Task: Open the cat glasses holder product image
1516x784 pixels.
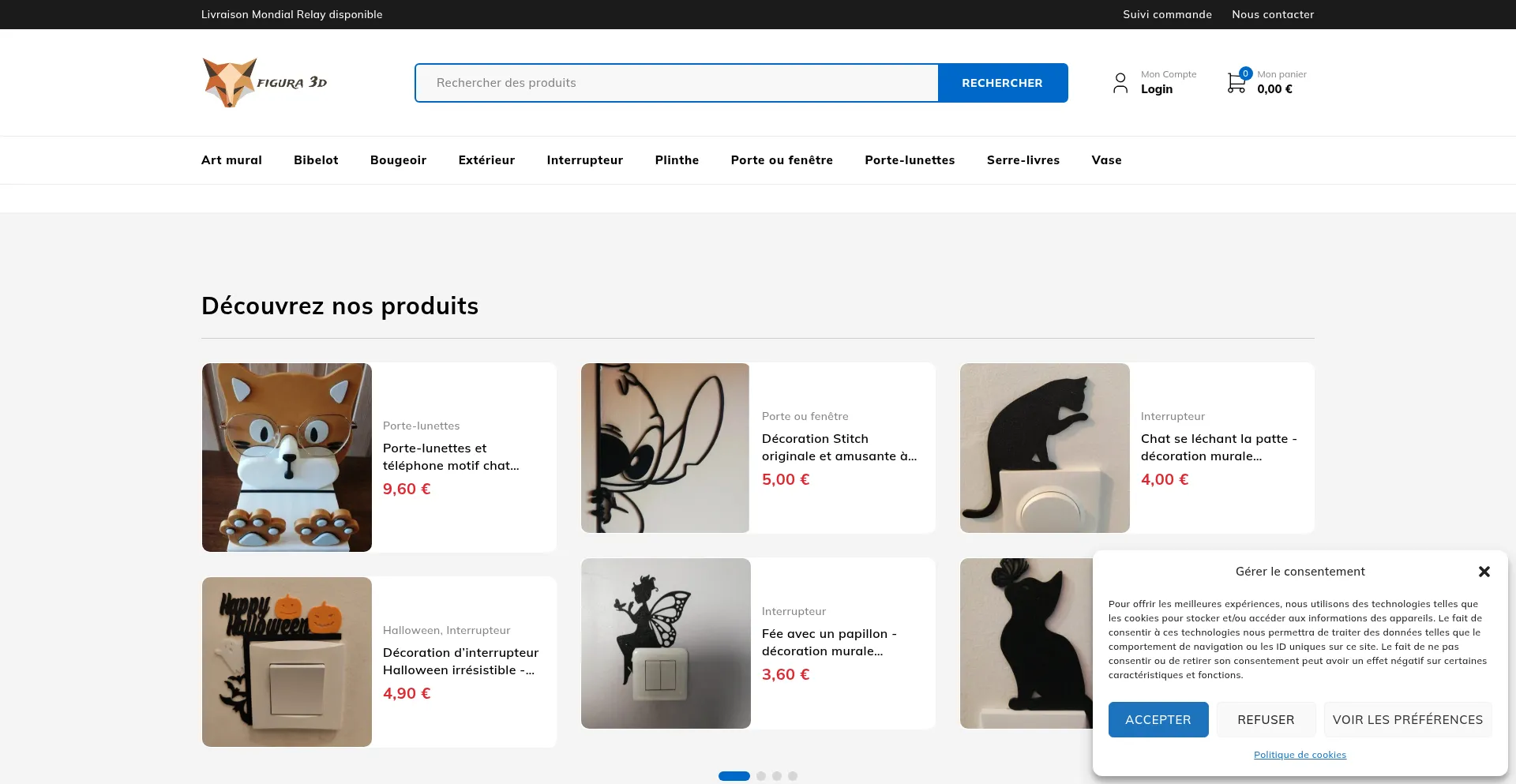Action: pyautogui.click(x=287, y=457)
